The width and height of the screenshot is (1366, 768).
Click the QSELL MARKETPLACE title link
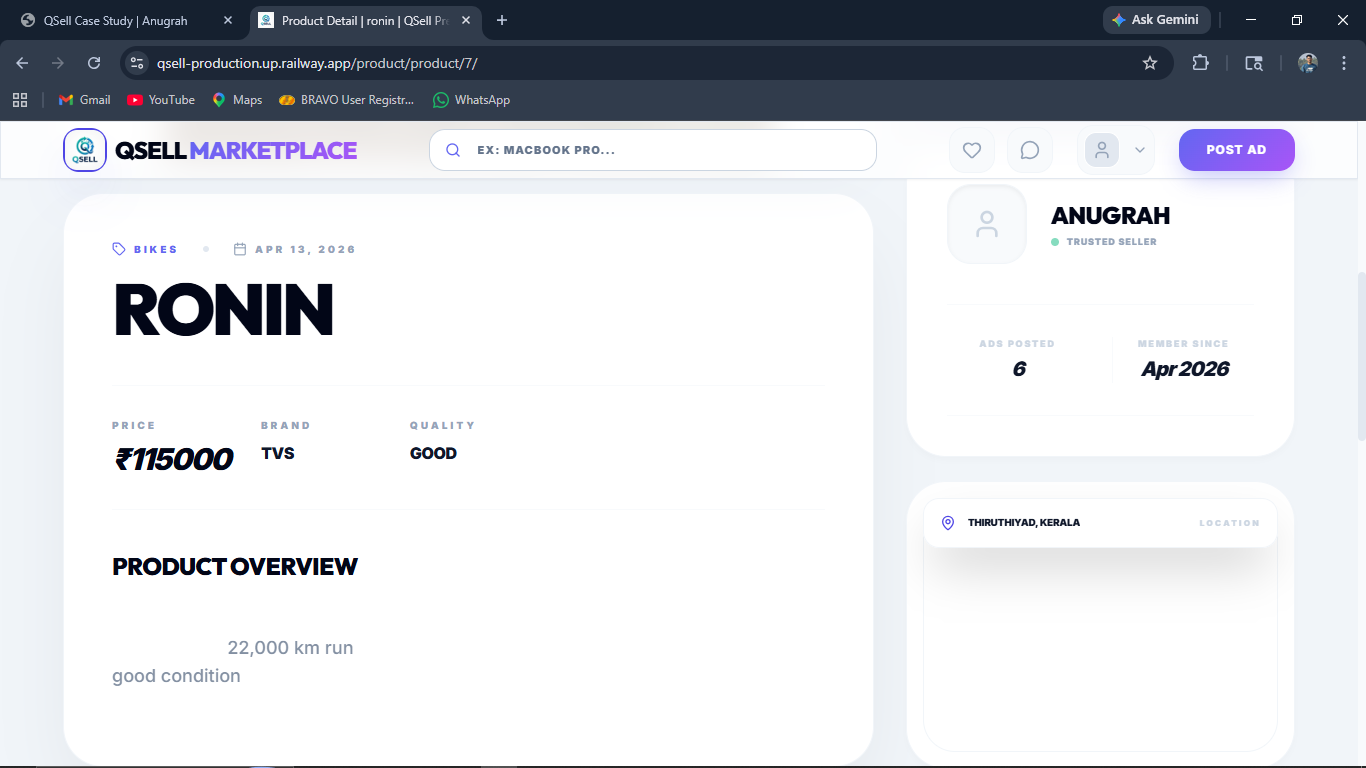point(236,150)
